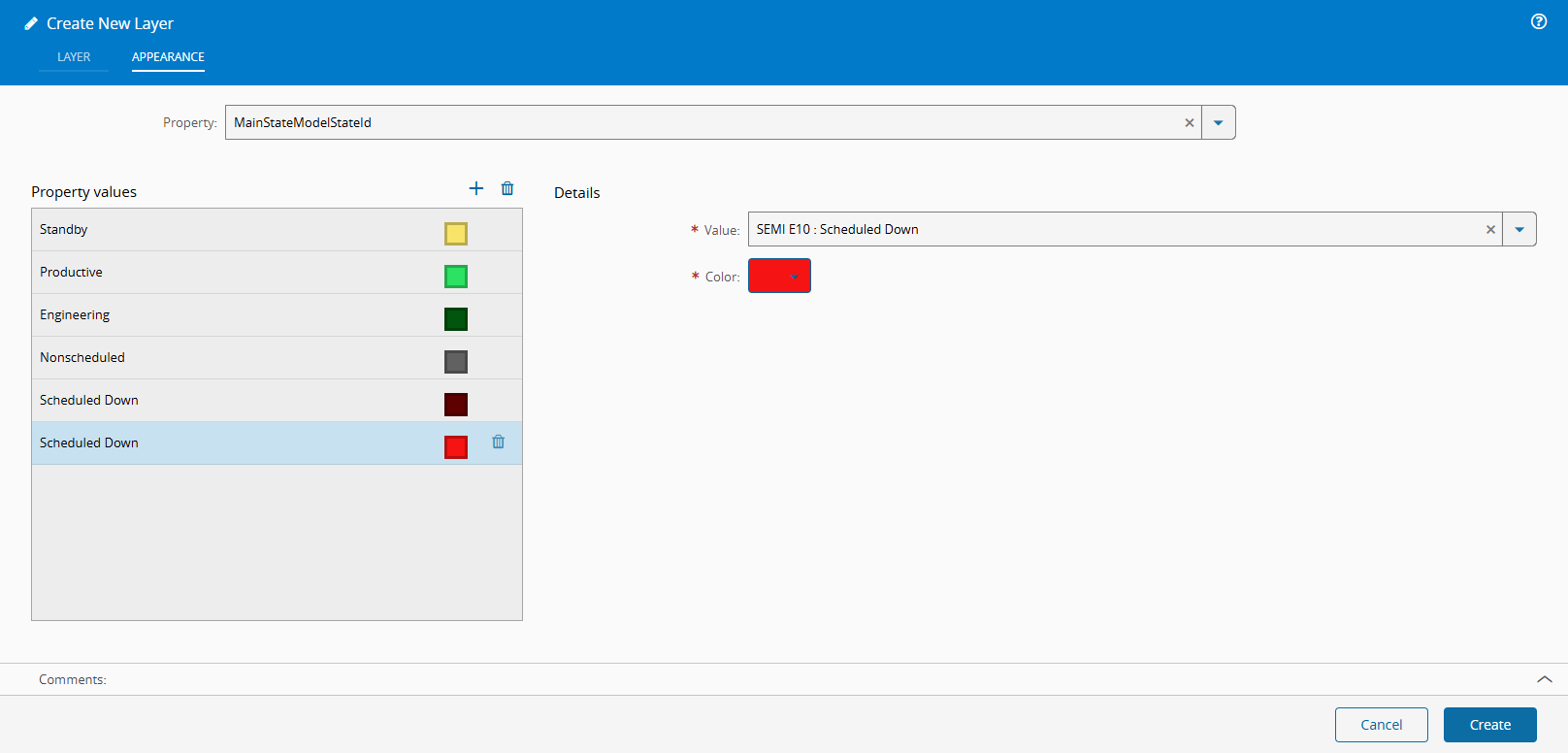Collapse the Comments section chevron
The image size is (1568, 753).
(x=1545, y=679)
